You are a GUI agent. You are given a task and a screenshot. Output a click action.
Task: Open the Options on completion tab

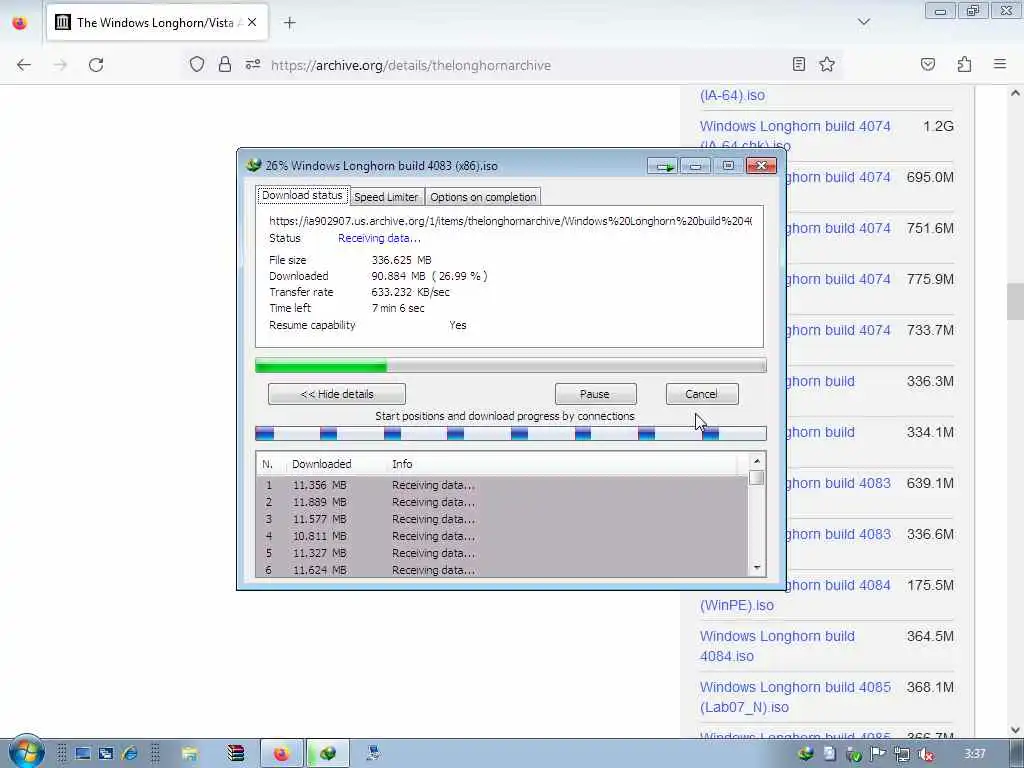tap(483, 197)
